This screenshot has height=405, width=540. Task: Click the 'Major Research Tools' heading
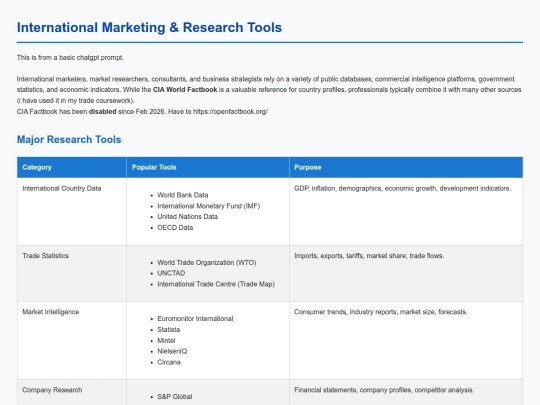coord(69,139)
